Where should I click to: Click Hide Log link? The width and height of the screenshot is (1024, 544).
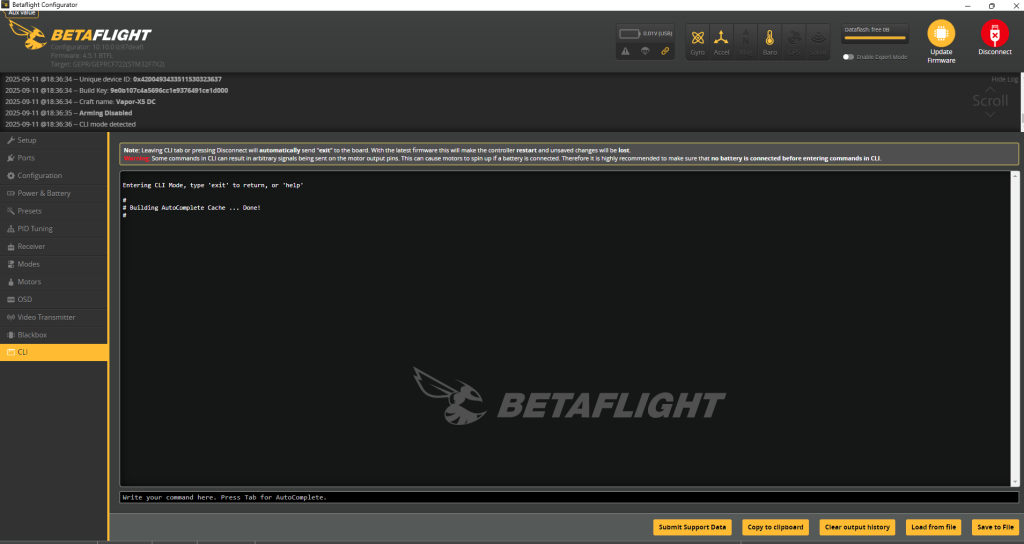coord(1004,79)
